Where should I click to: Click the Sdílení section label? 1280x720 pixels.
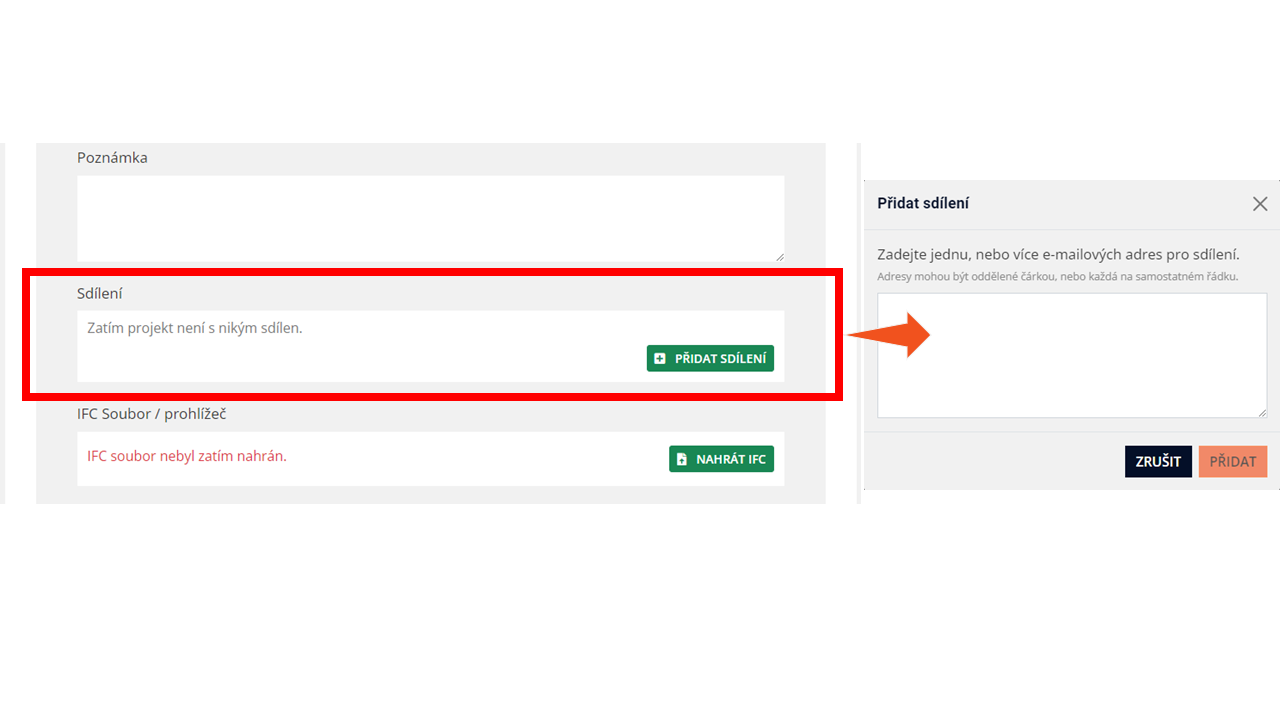pyautogui.click(x=100, y=293)
